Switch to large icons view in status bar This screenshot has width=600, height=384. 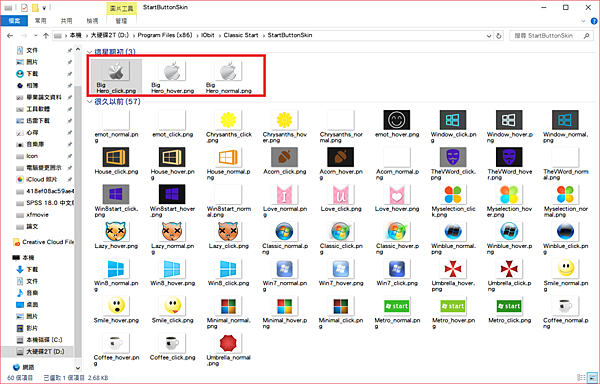tap(592, 377)
